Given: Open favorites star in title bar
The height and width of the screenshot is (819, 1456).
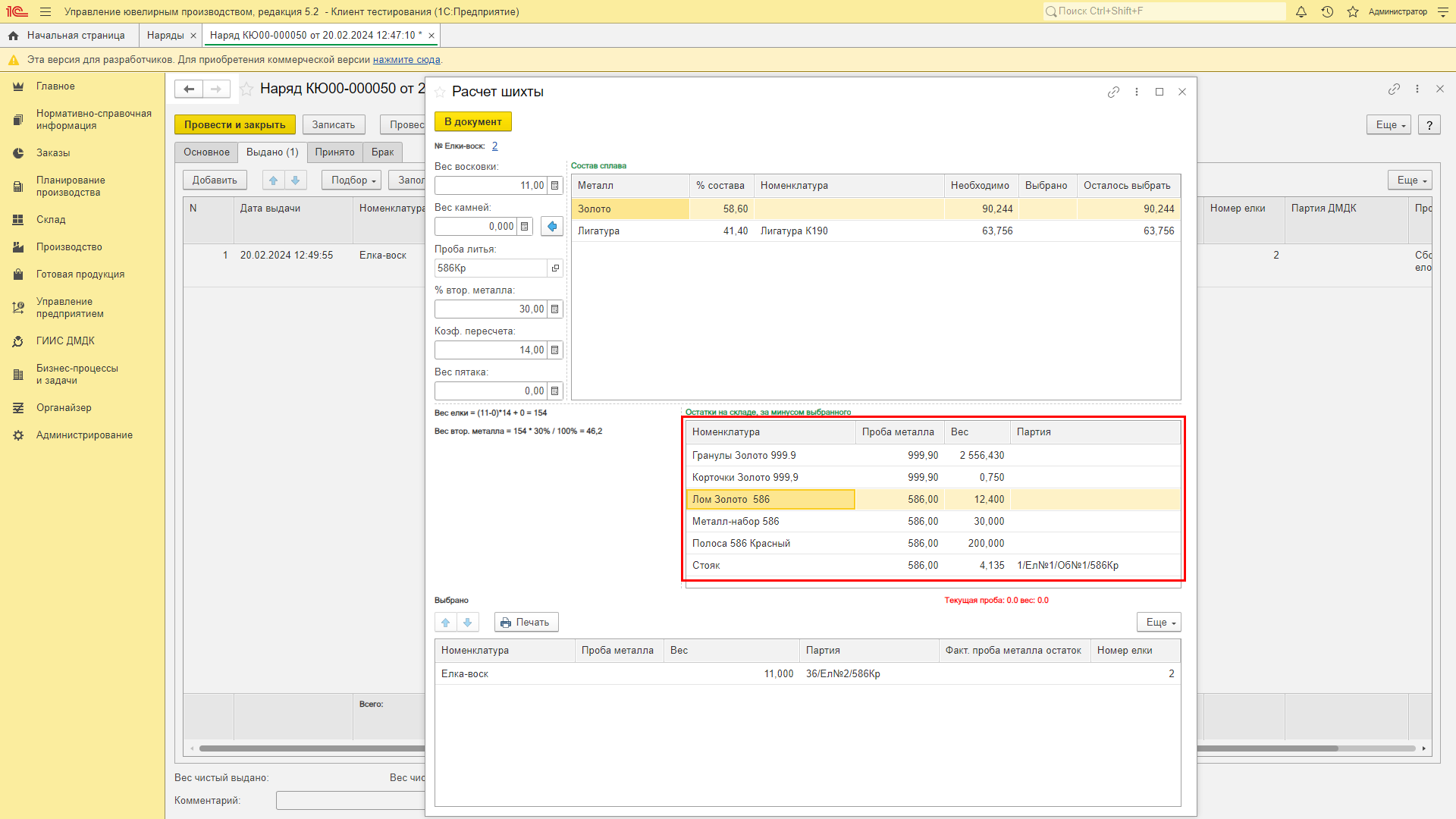Looking at the screenshot, I should tap(1353, 11).
